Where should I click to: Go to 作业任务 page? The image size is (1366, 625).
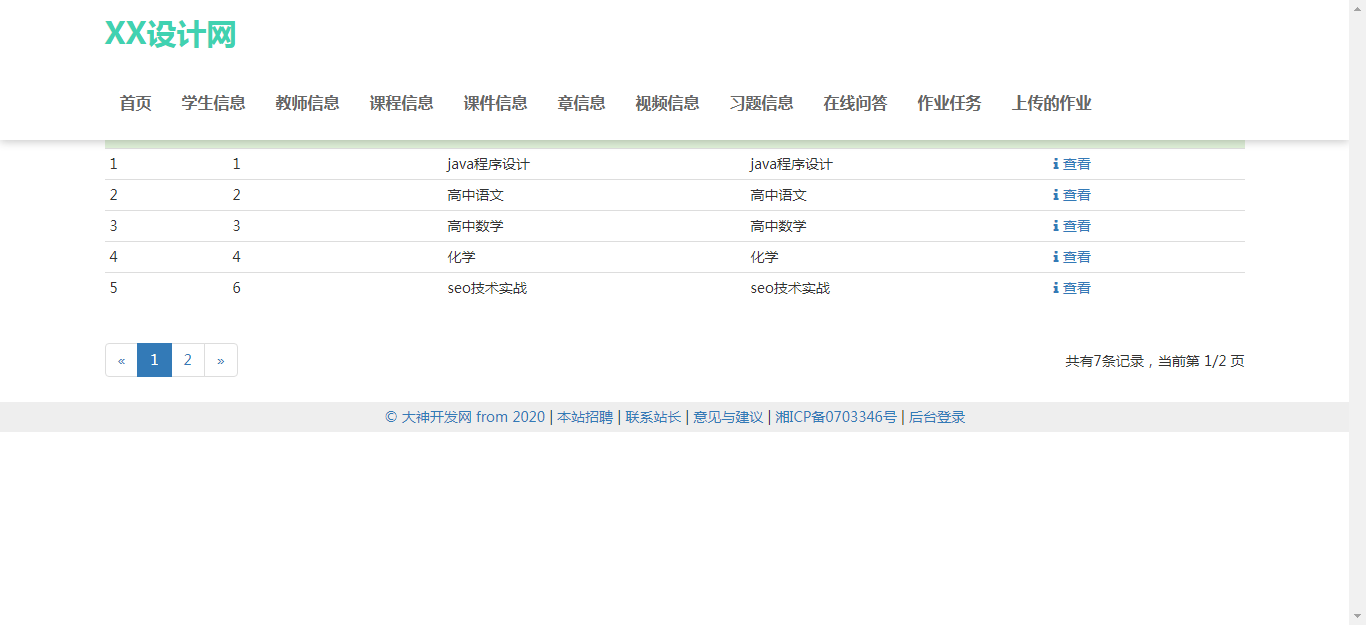[x=949, y=103]
